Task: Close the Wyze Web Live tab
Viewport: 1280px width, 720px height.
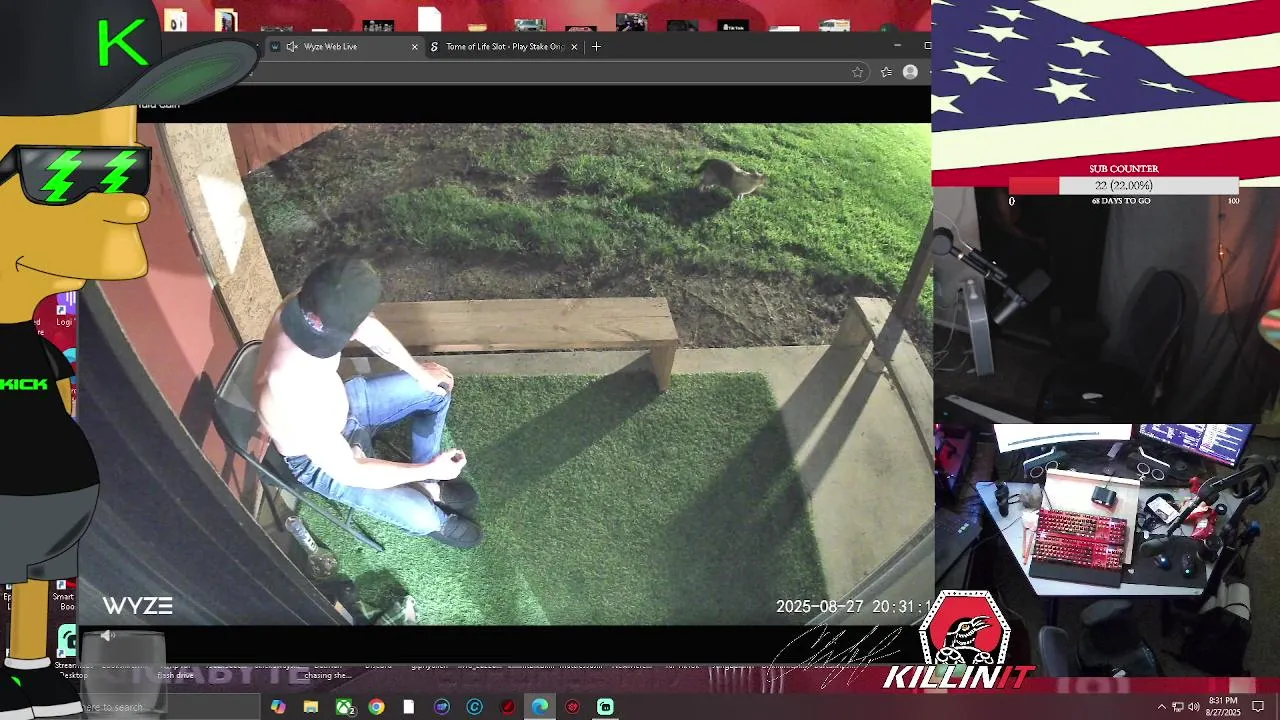Action: tap(414, 46)
